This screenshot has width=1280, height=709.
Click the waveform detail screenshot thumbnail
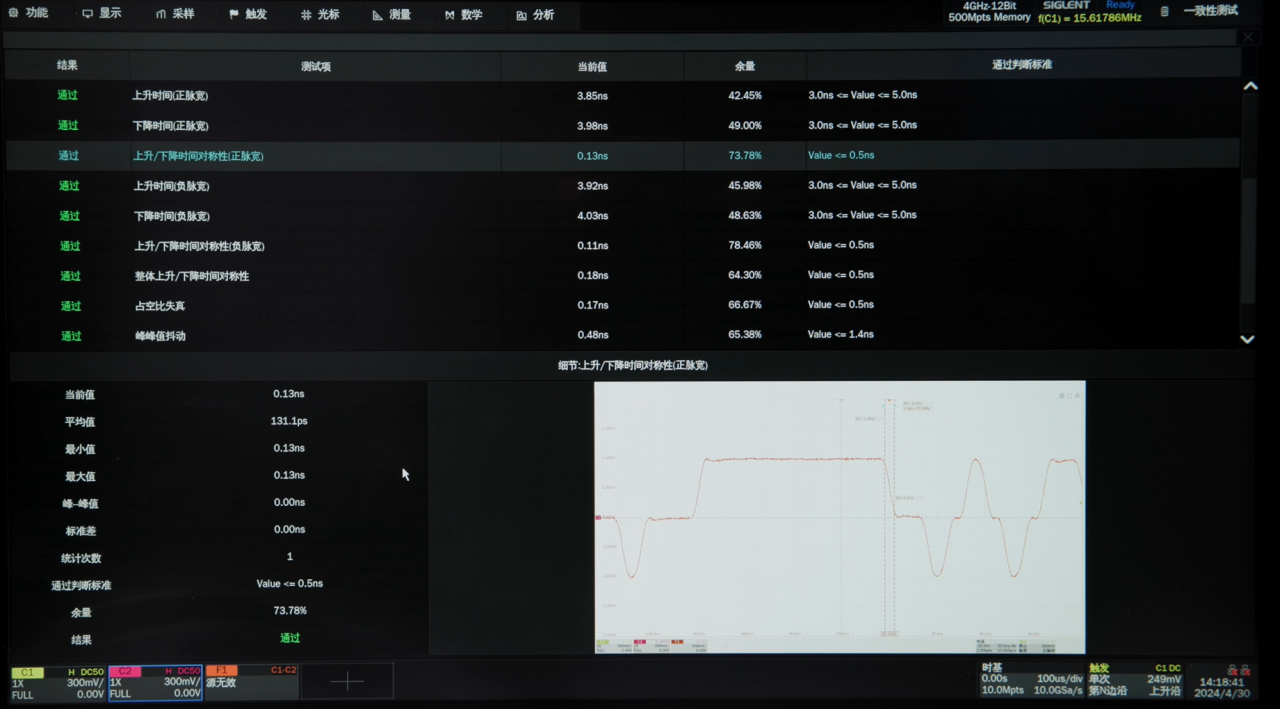point(839,517)
